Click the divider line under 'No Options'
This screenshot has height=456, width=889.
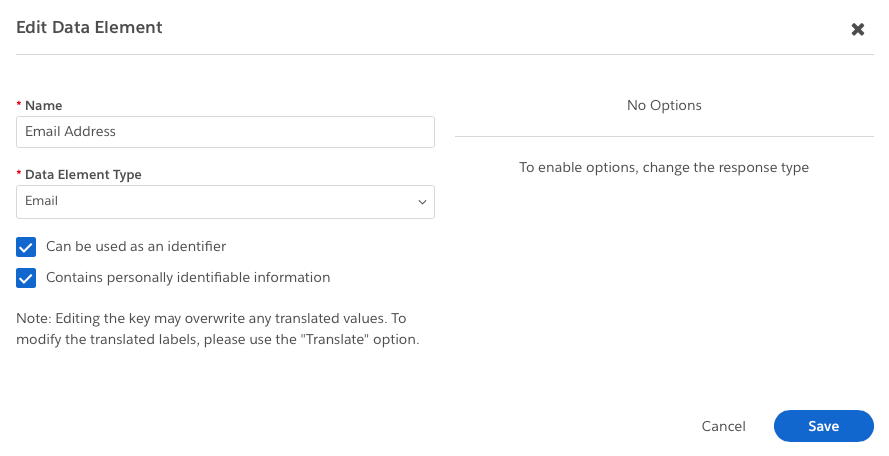[x=664, y=136]
